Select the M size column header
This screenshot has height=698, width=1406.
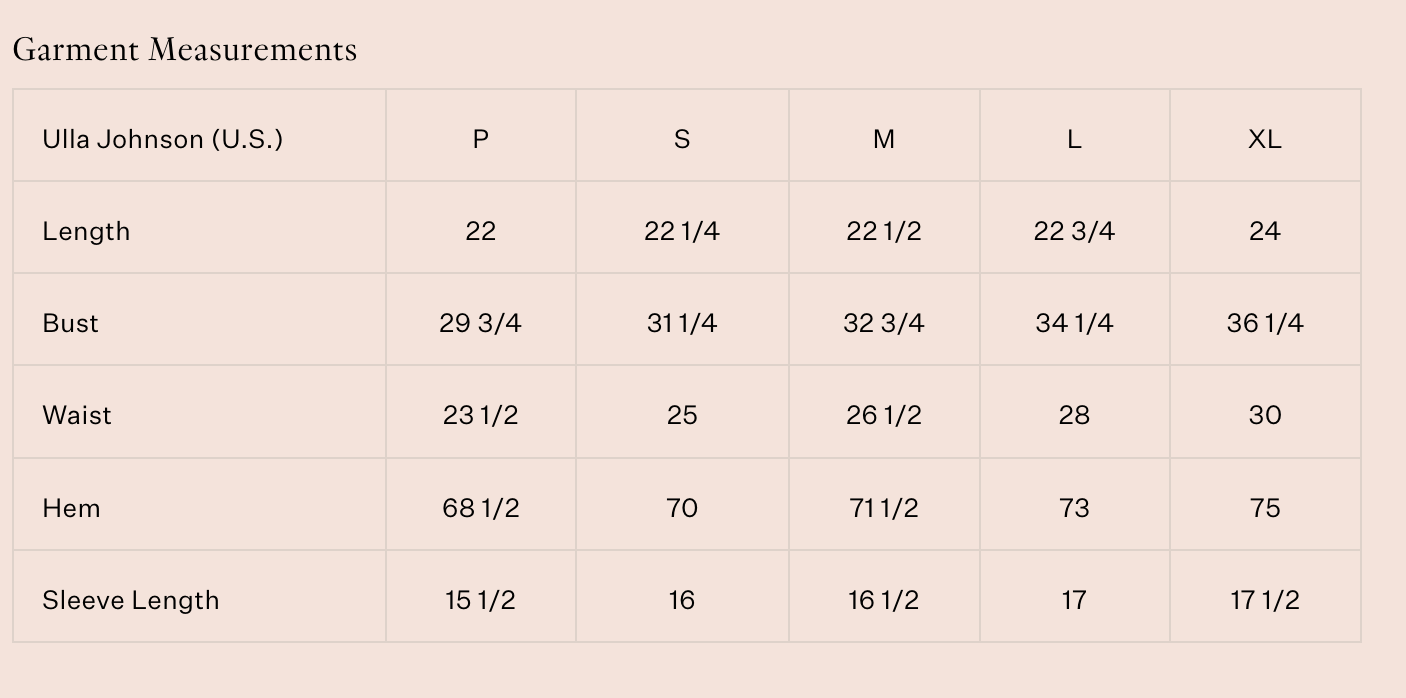(884, 139)
